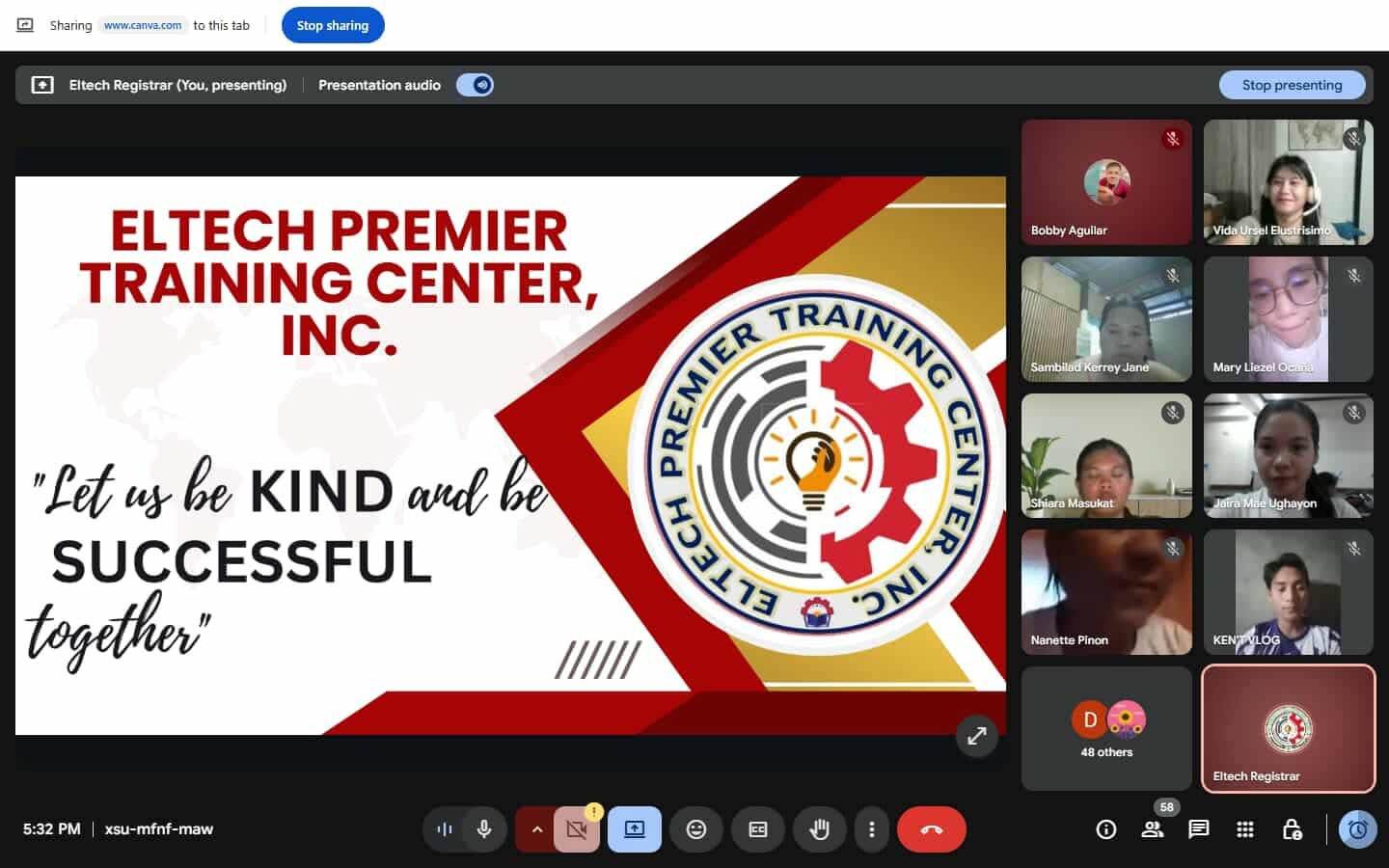This screenshot has width=1389, height=868.
Task: Open the 48 others participants tile
Action: pos(1106,729)
